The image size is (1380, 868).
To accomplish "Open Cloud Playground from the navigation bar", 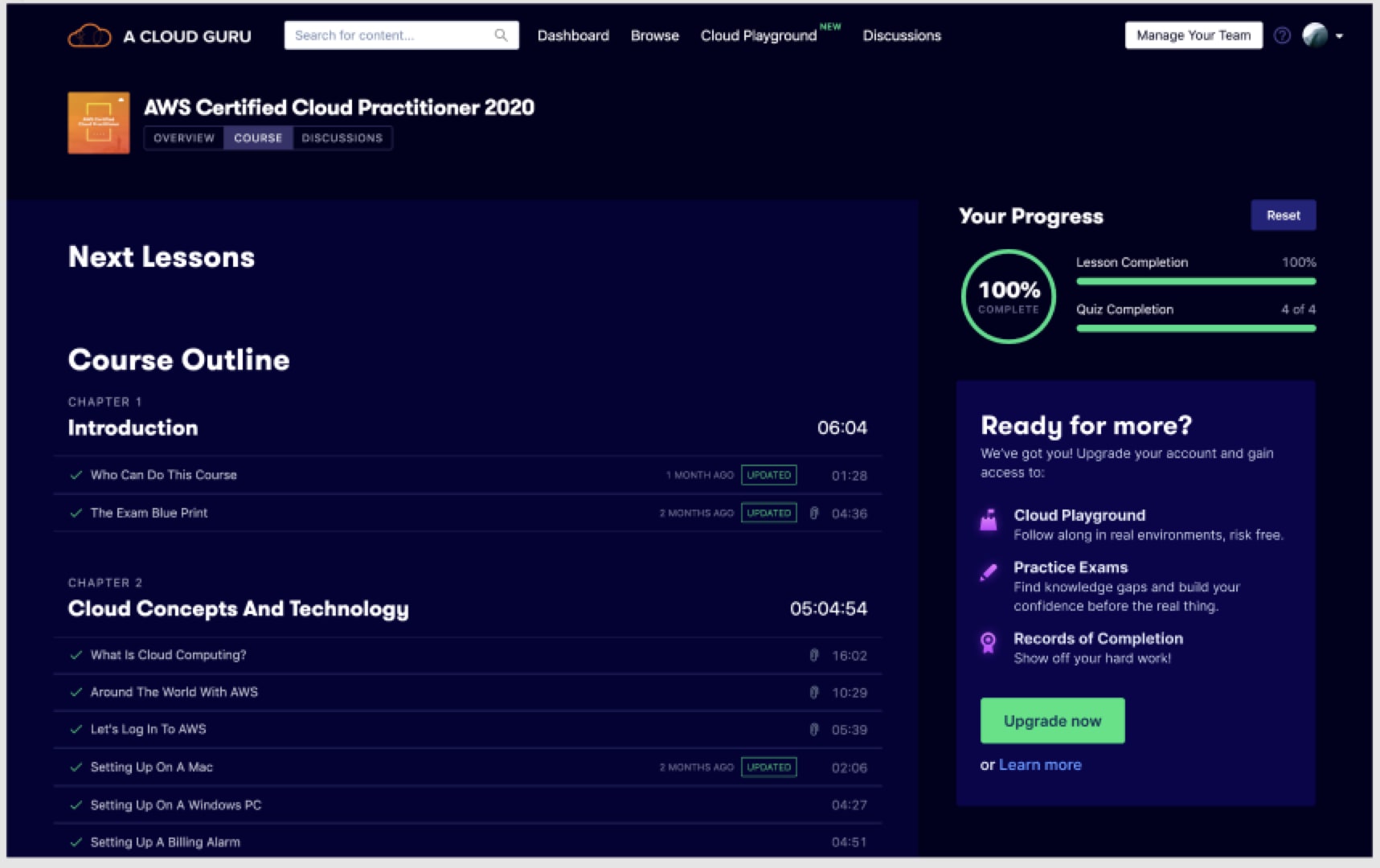I will coord(759,35).
